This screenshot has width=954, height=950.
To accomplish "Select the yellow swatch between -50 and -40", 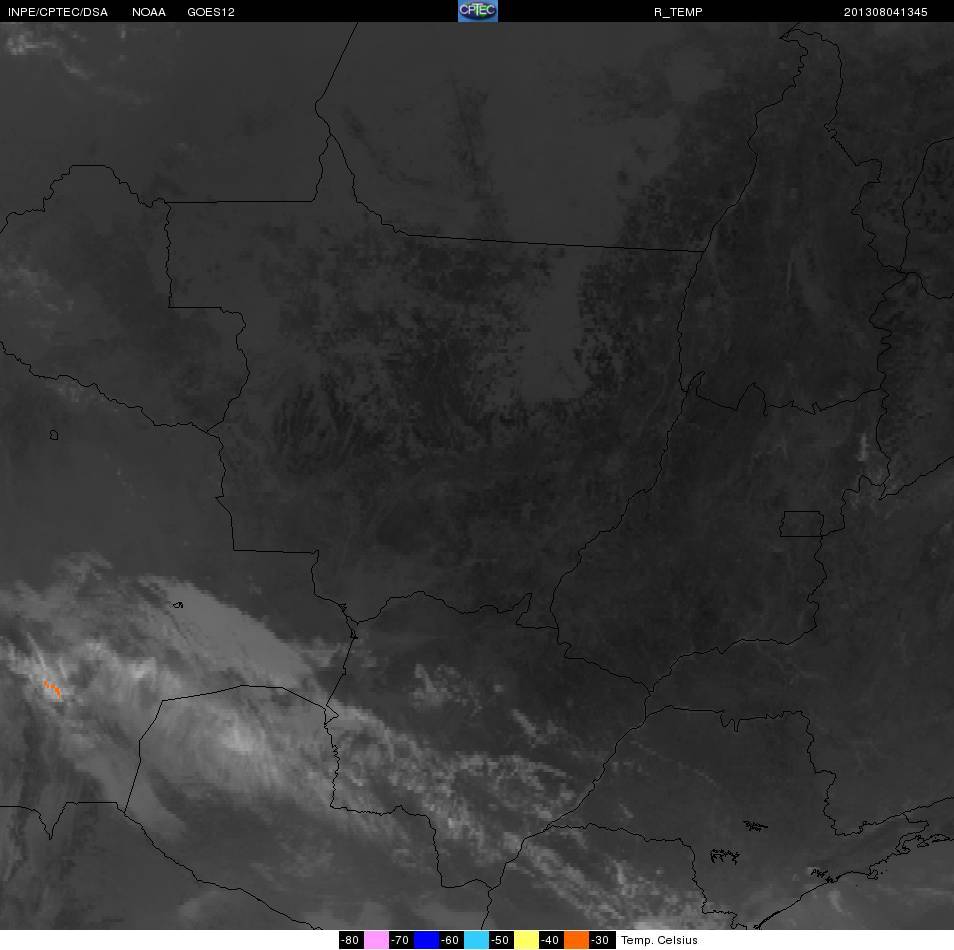I will click(526, 940).
